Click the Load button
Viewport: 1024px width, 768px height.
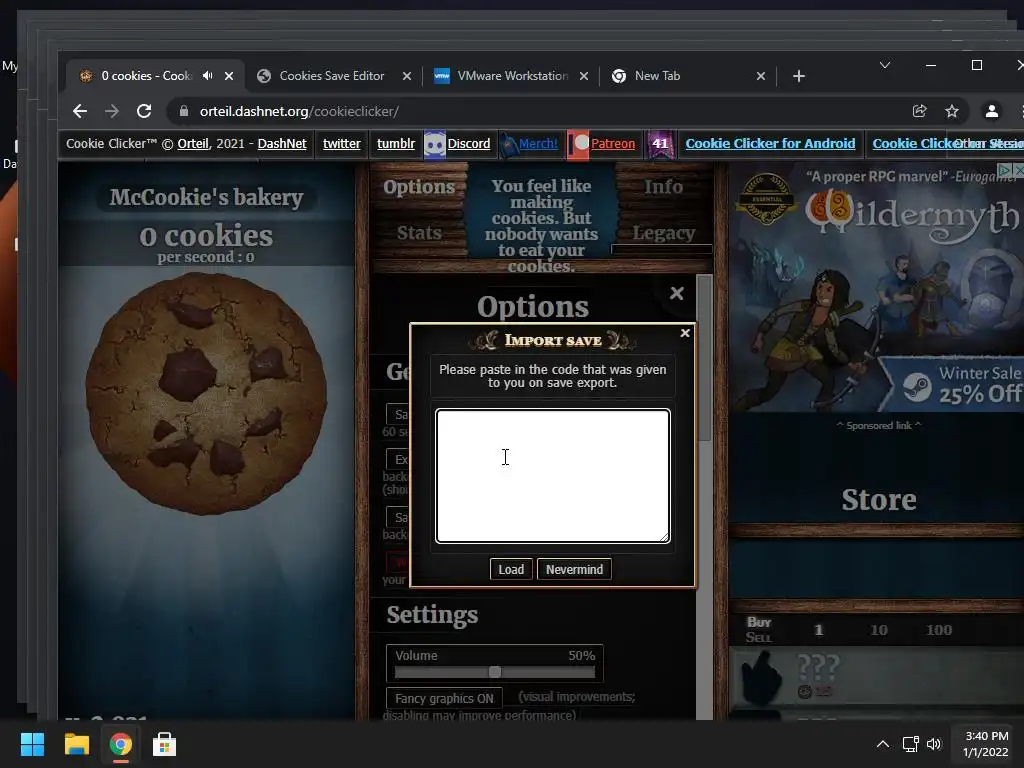coord(511,569)
